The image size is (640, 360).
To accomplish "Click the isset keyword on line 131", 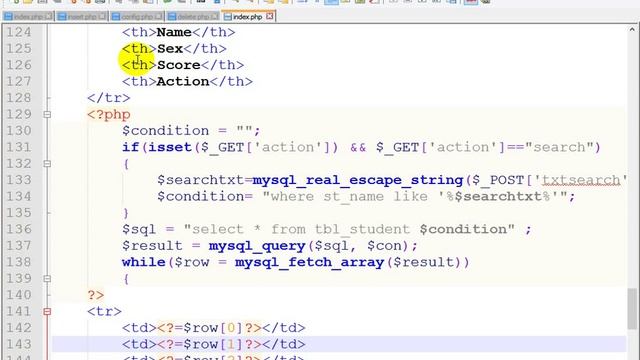I will [170, 147].
